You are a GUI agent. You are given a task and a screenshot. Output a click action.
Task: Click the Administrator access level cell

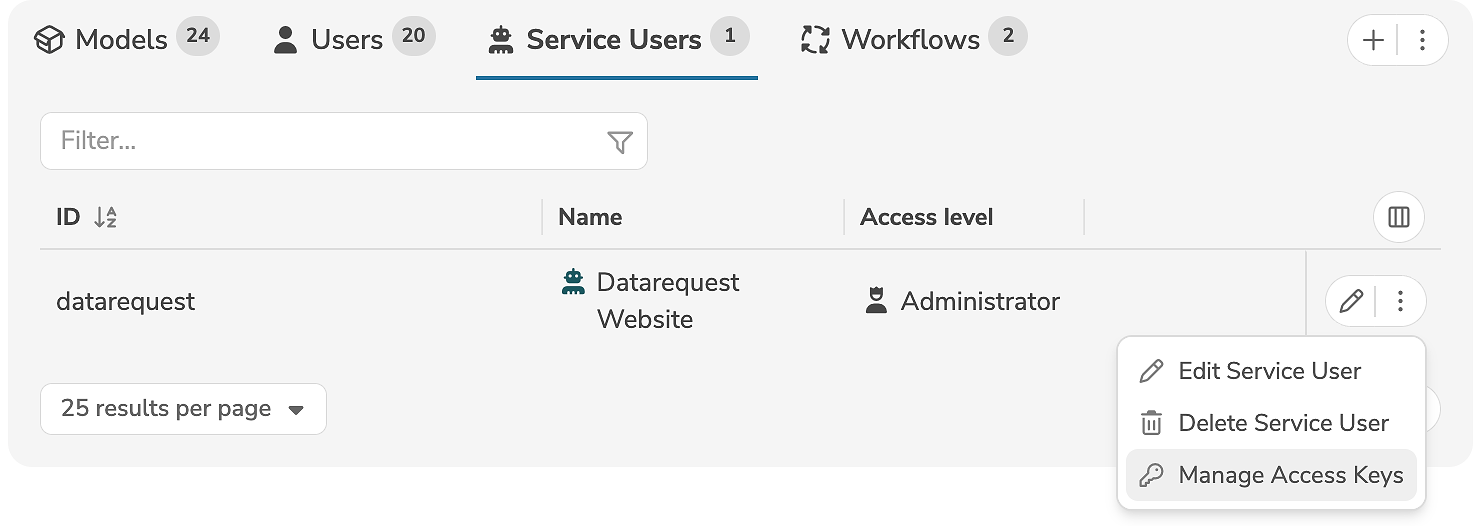tap(979, 301)
